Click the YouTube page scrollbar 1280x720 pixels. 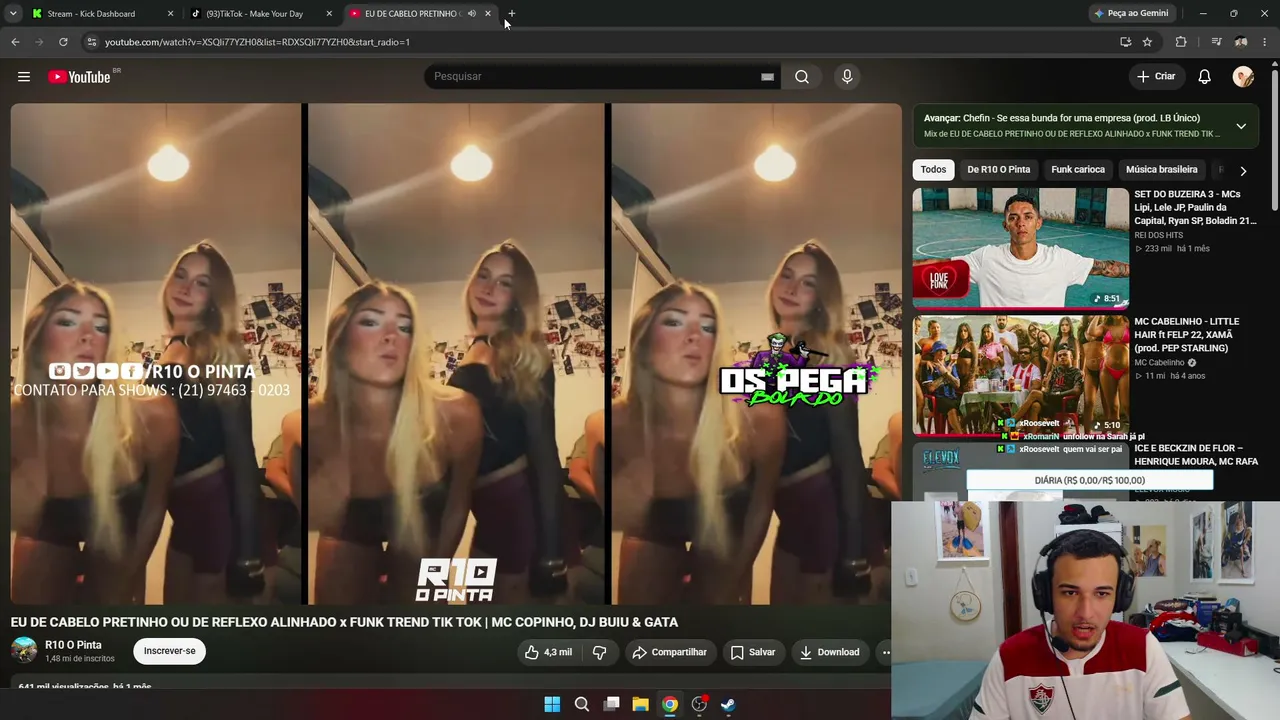[1274, 140]
